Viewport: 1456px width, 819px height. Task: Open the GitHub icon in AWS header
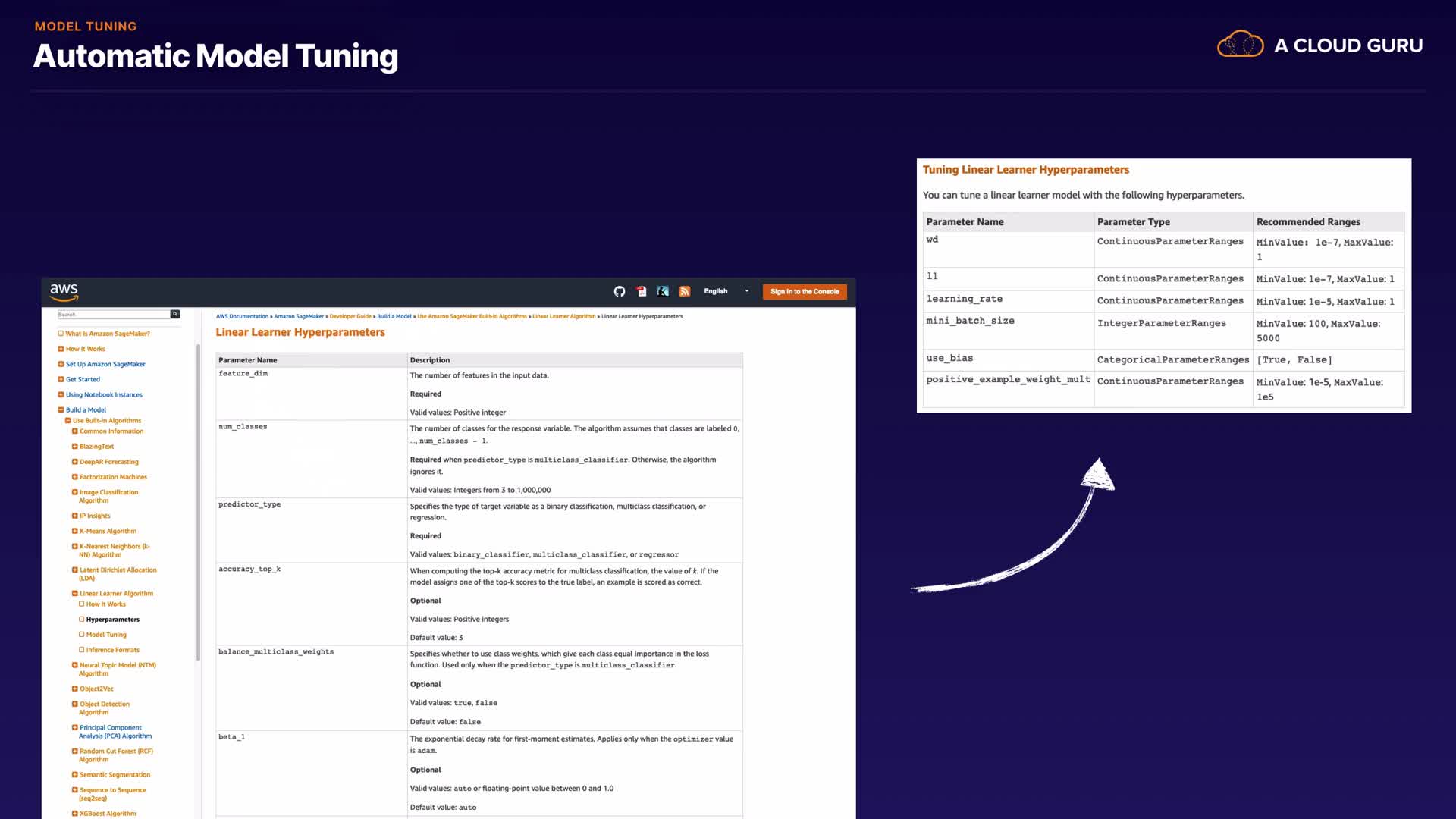619,291
